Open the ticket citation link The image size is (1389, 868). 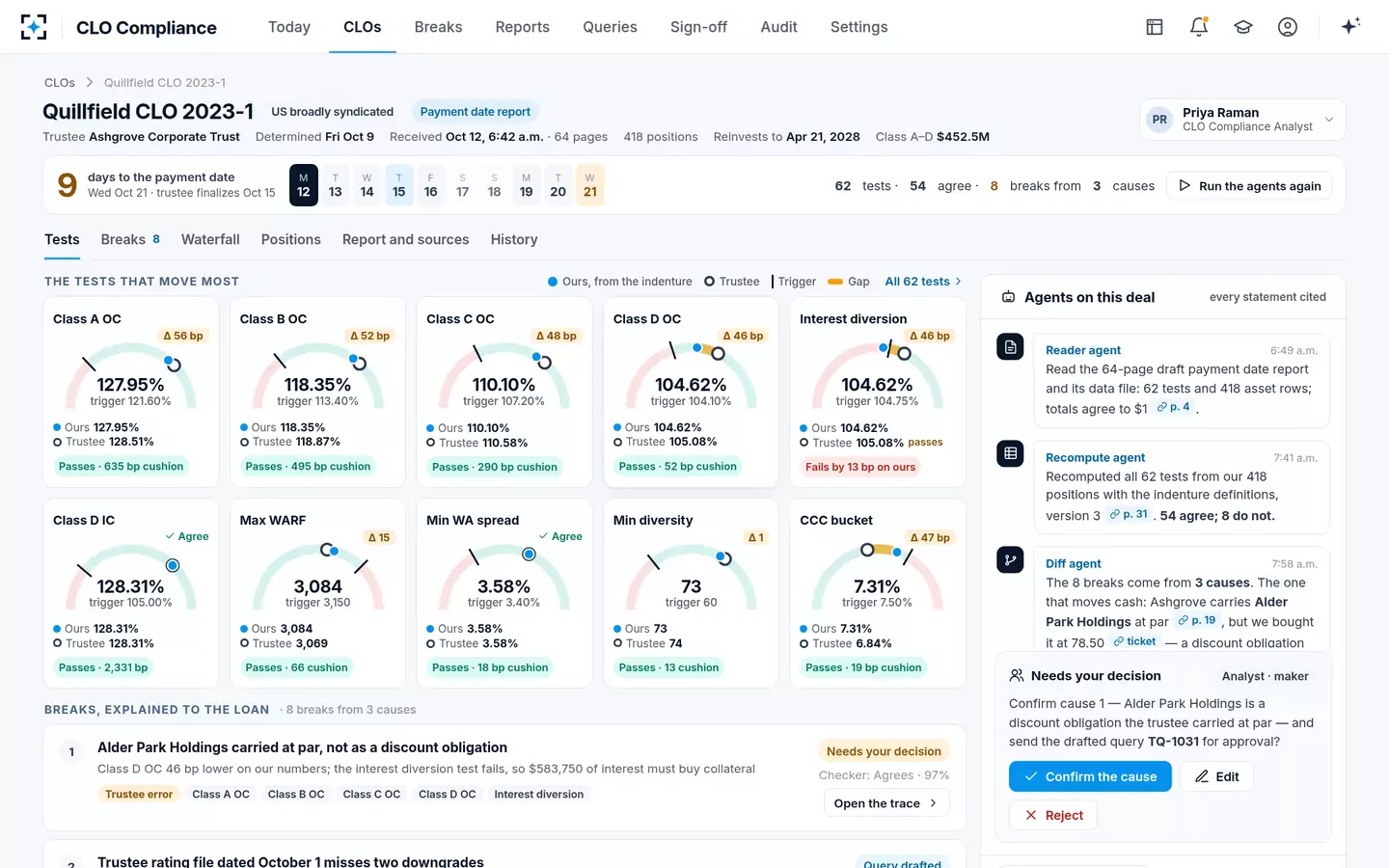(x=1134, y=641)
